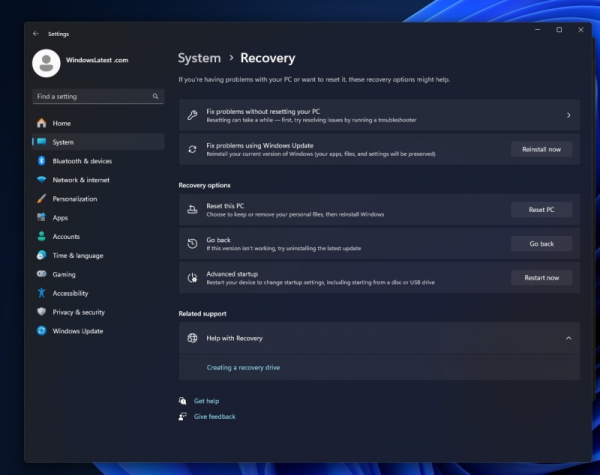Click the Go back history icon
Screen dimensions: 600x475
point(192,243)
